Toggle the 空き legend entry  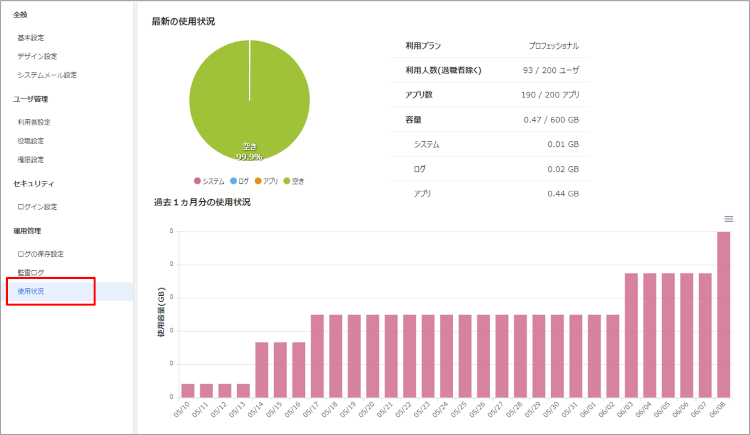coord(294,181)
